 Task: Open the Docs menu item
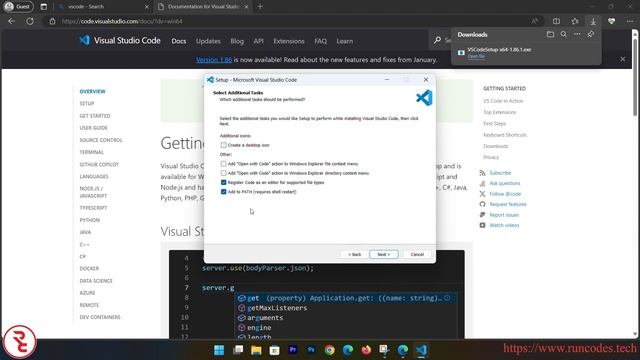[179, 41]
